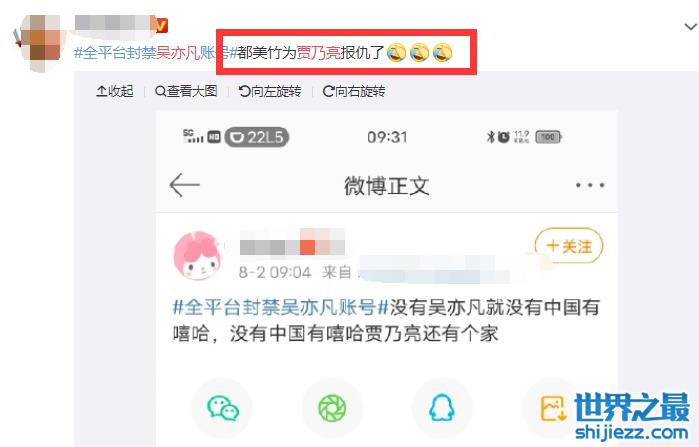Image resolution: width=699 pixels, height=447 pixels.
Task: Rotate image left with 向左旋转
Action: [270, 91]
